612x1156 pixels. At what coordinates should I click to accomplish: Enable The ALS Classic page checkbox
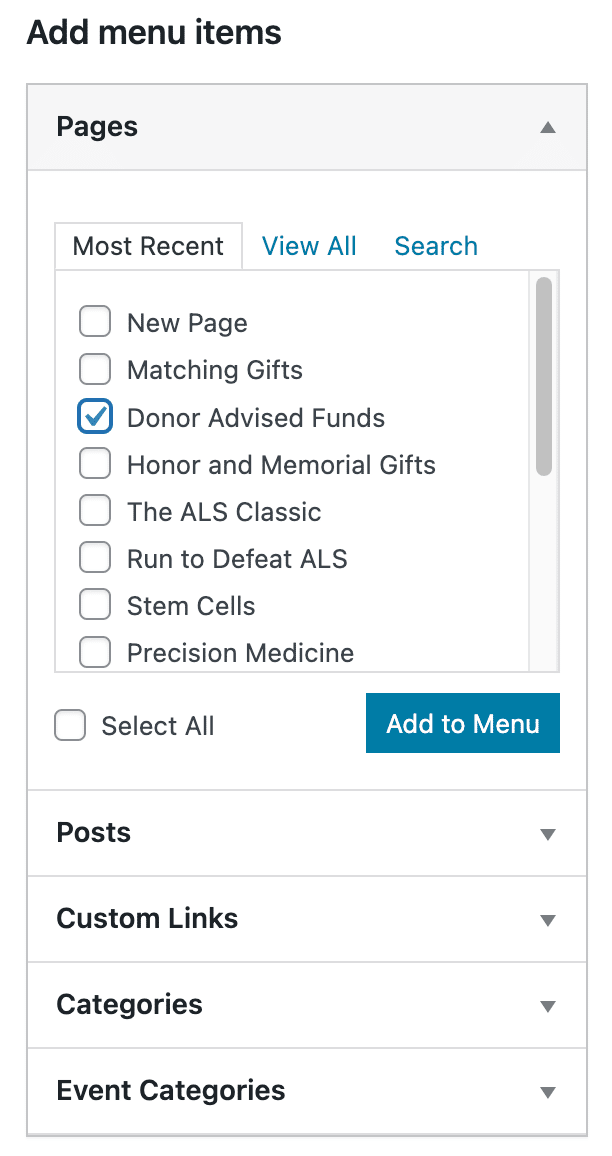(95, 511)
